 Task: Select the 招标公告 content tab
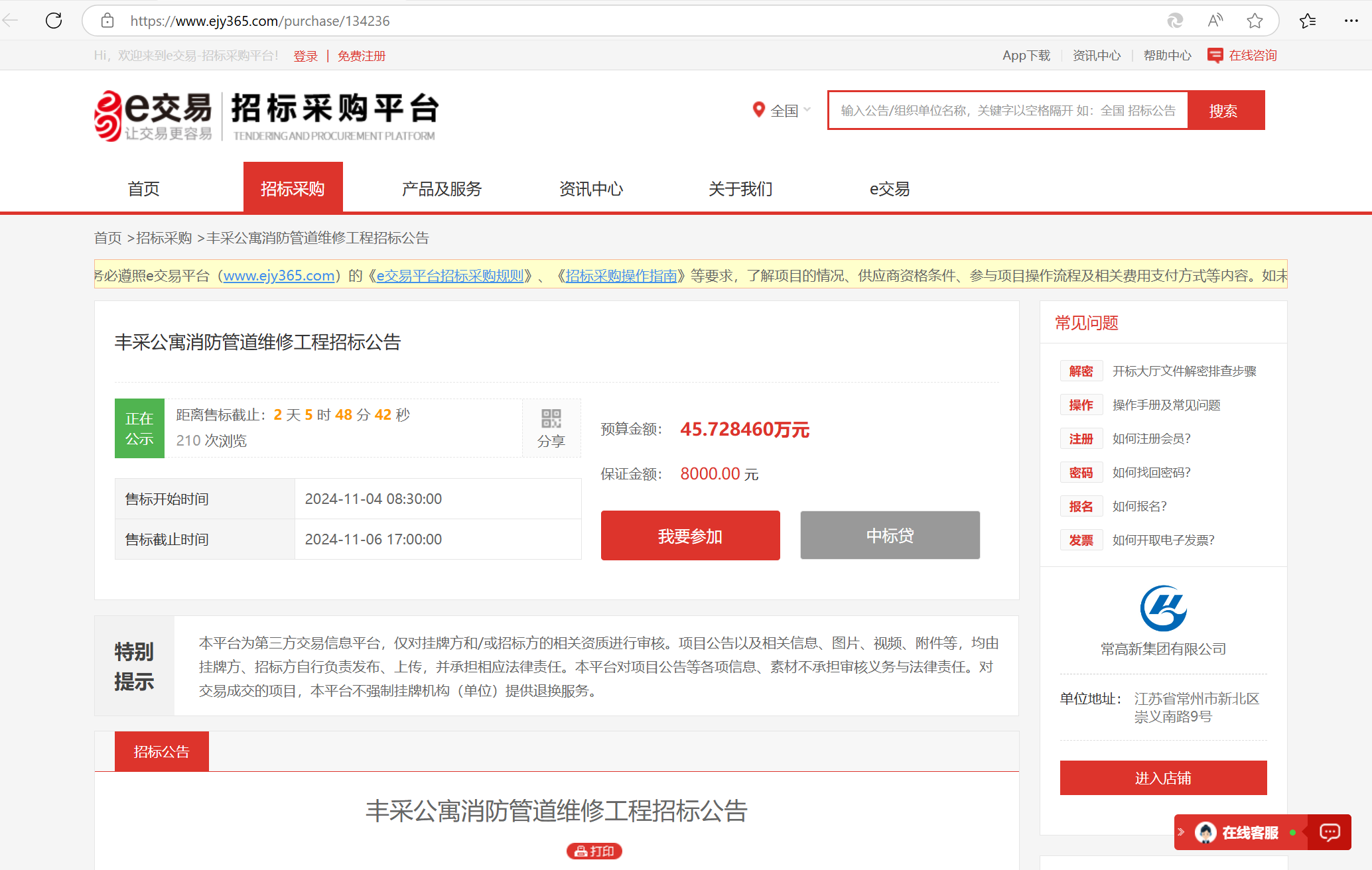coord(161,751)
